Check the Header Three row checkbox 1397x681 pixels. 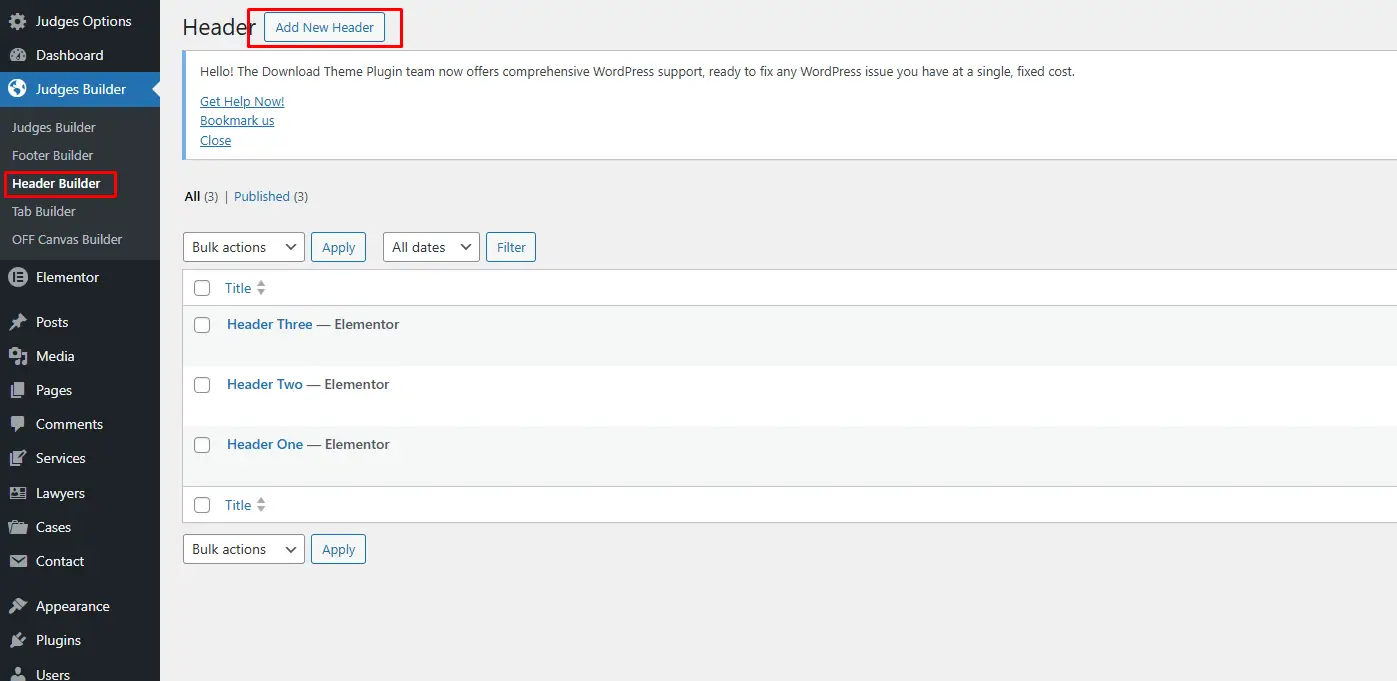pyautogui.click(x=202, y=325)
